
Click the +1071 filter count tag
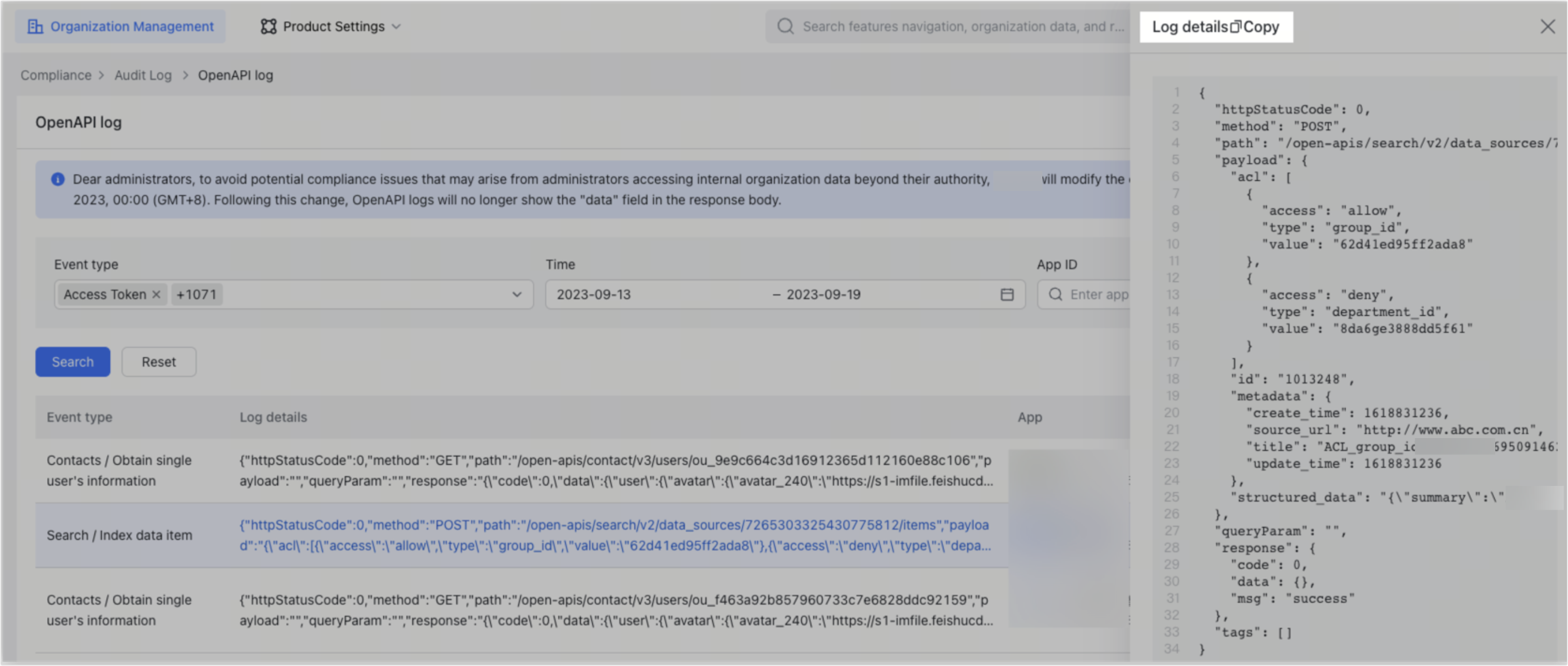[x=196, y=294]
